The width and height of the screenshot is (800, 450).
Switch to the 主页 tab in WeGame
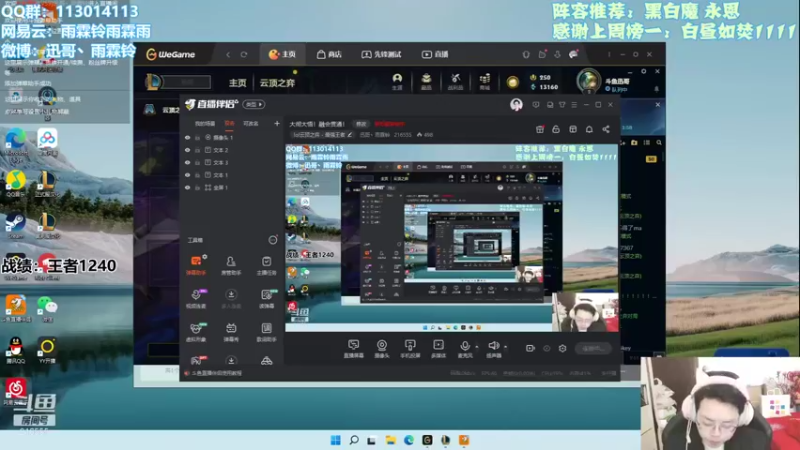(x=282, y=54)
